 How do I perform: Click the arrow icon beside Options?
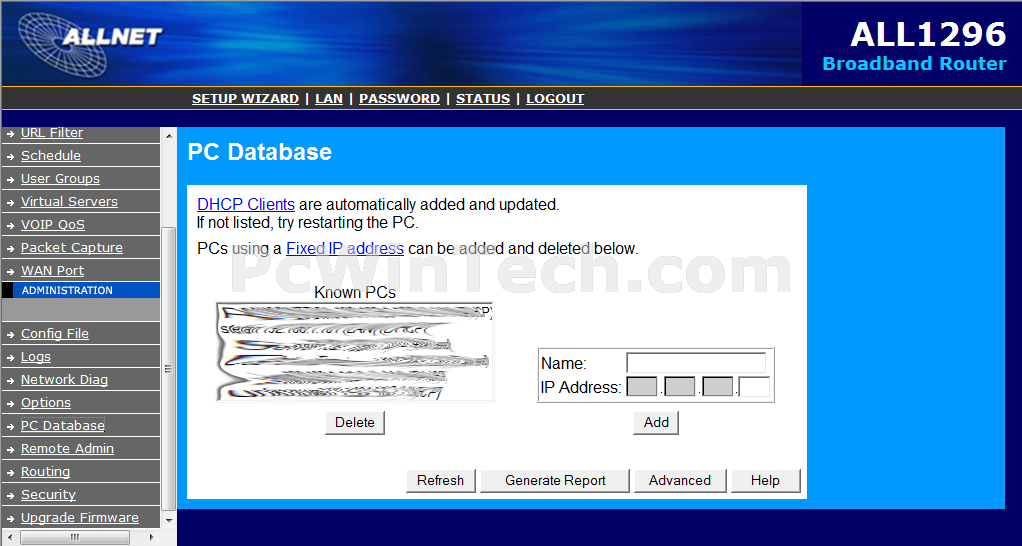pos(10,403)
